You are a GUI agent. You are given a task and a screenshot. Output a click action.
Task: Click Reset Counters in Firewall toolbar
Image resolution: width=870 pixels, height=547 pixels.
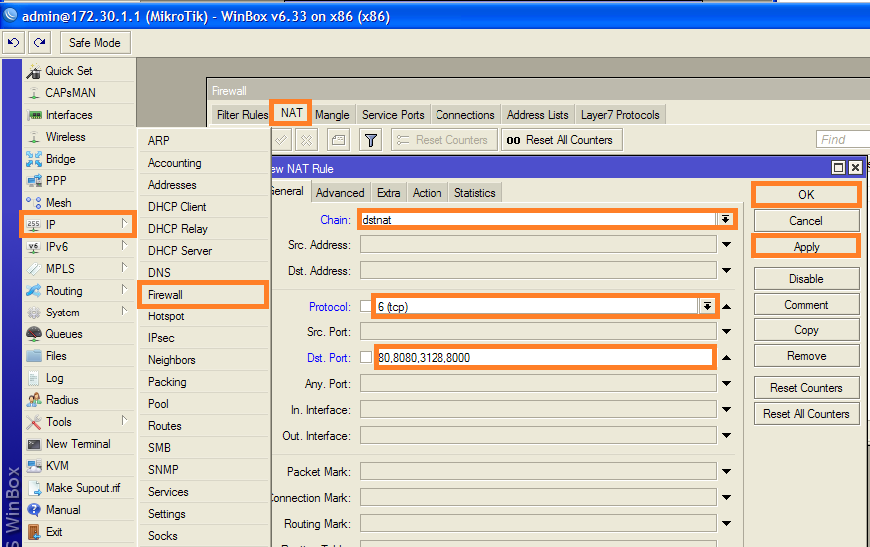coord(443,140)
